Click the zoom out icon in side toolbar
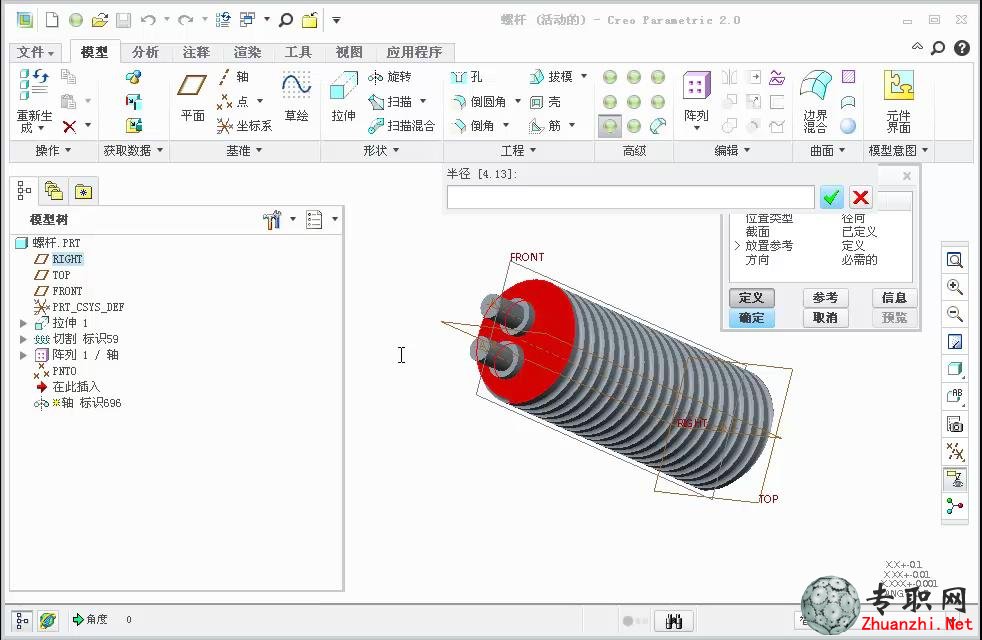 coord(954,314)
